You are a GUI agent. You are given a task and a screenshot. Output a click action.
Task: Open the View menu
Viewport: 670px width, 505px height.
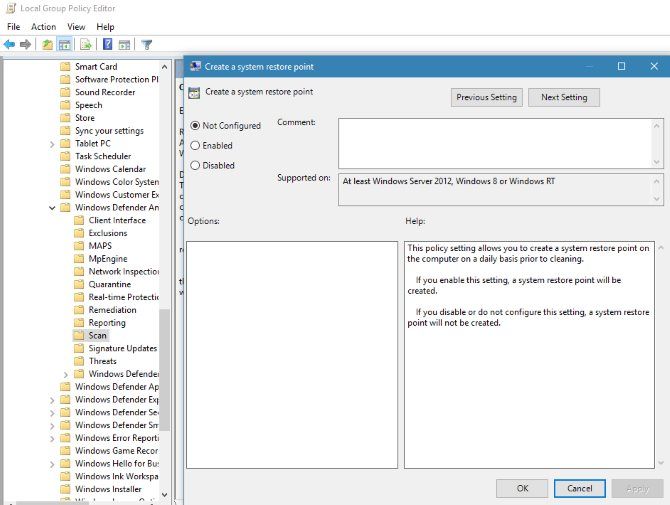[76, 26]
